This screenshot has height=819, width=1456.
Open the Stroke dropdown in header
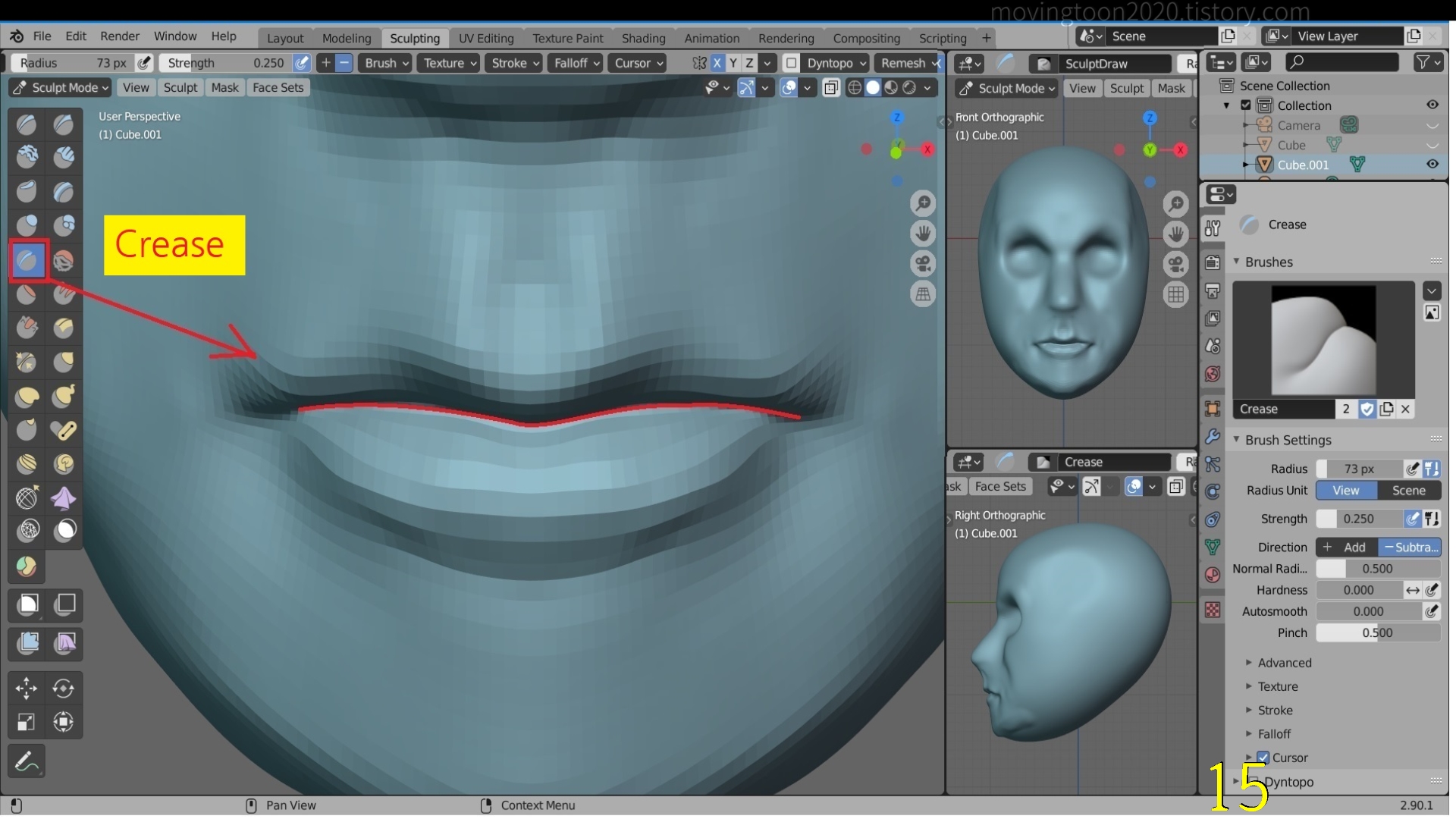tap(514, 63)
